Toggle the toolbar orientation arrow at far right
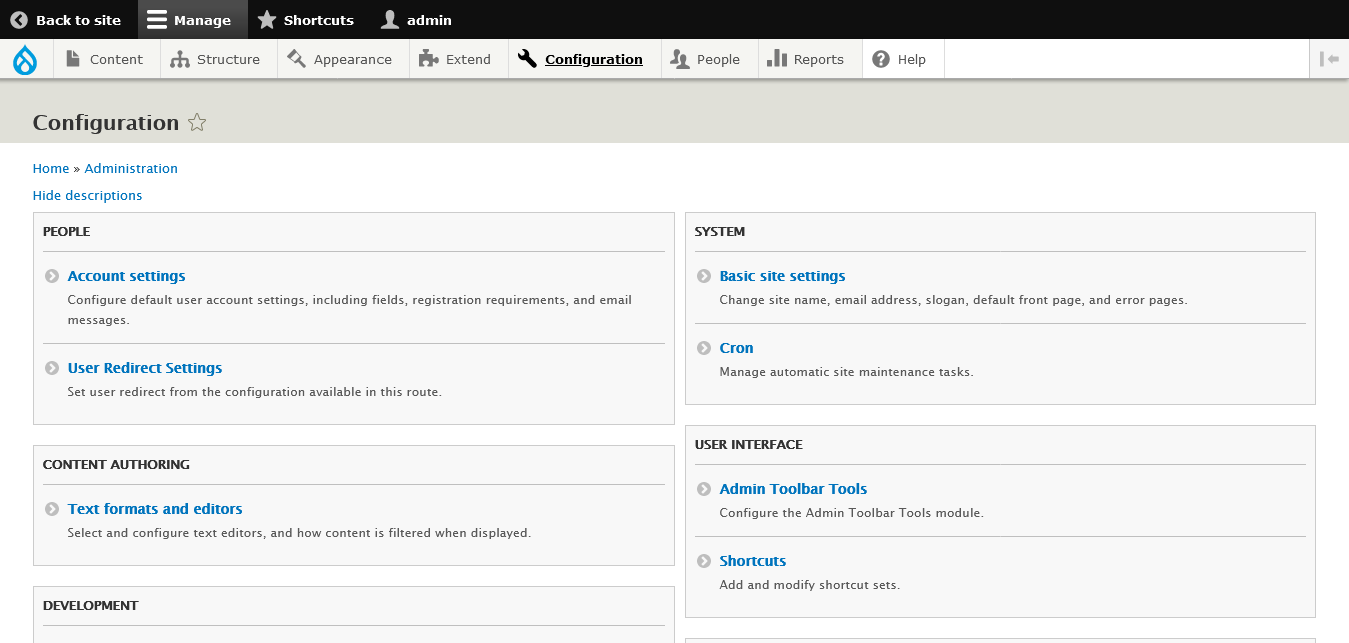The height and width of the screenshot is (643, 1349). pyautogui.click(x=1329, y=58)
